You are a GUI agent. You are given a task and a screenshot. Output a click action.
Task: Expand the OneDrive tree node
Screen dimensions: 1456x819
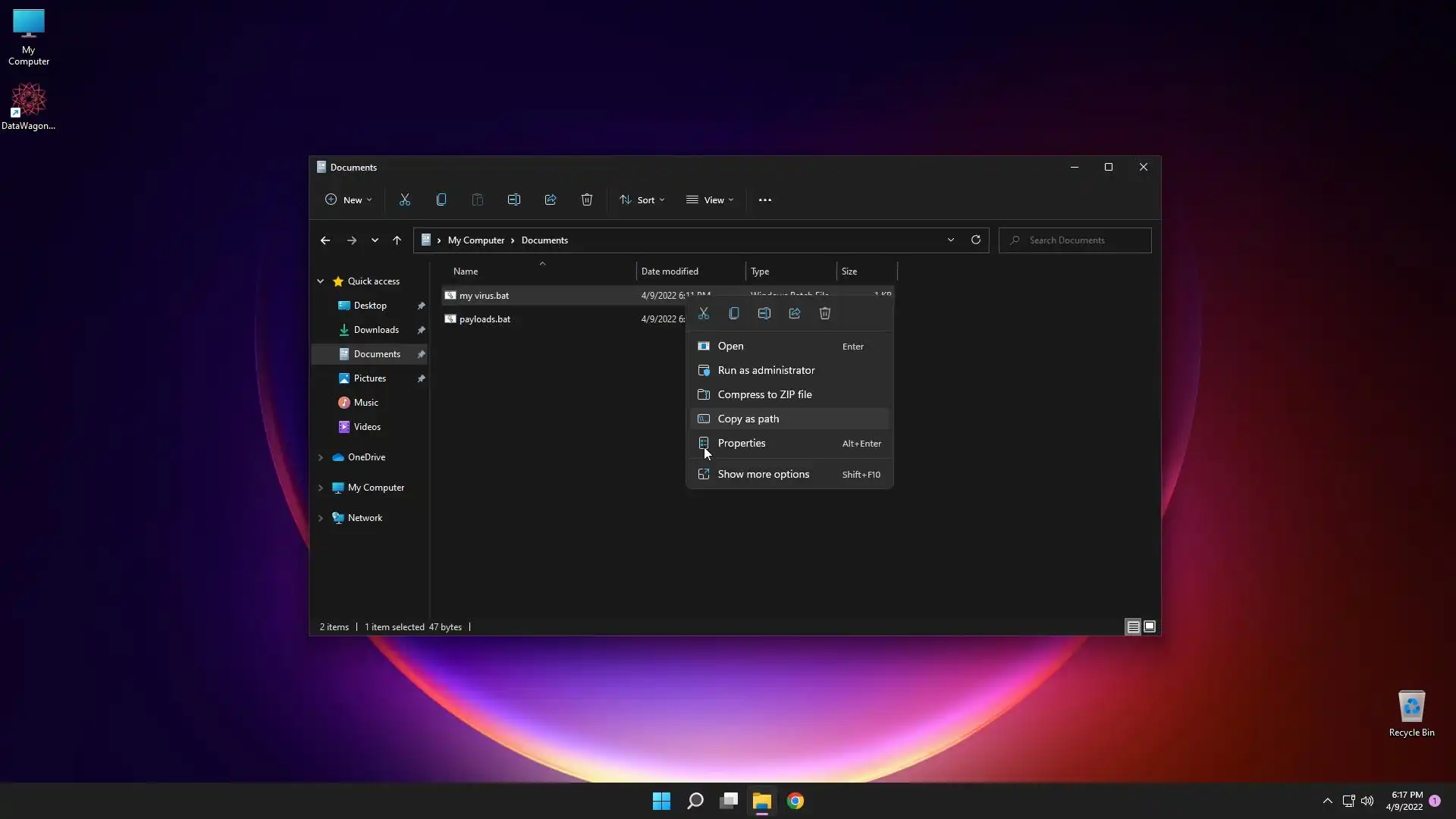pyautogui.click(x=321, y=457)
